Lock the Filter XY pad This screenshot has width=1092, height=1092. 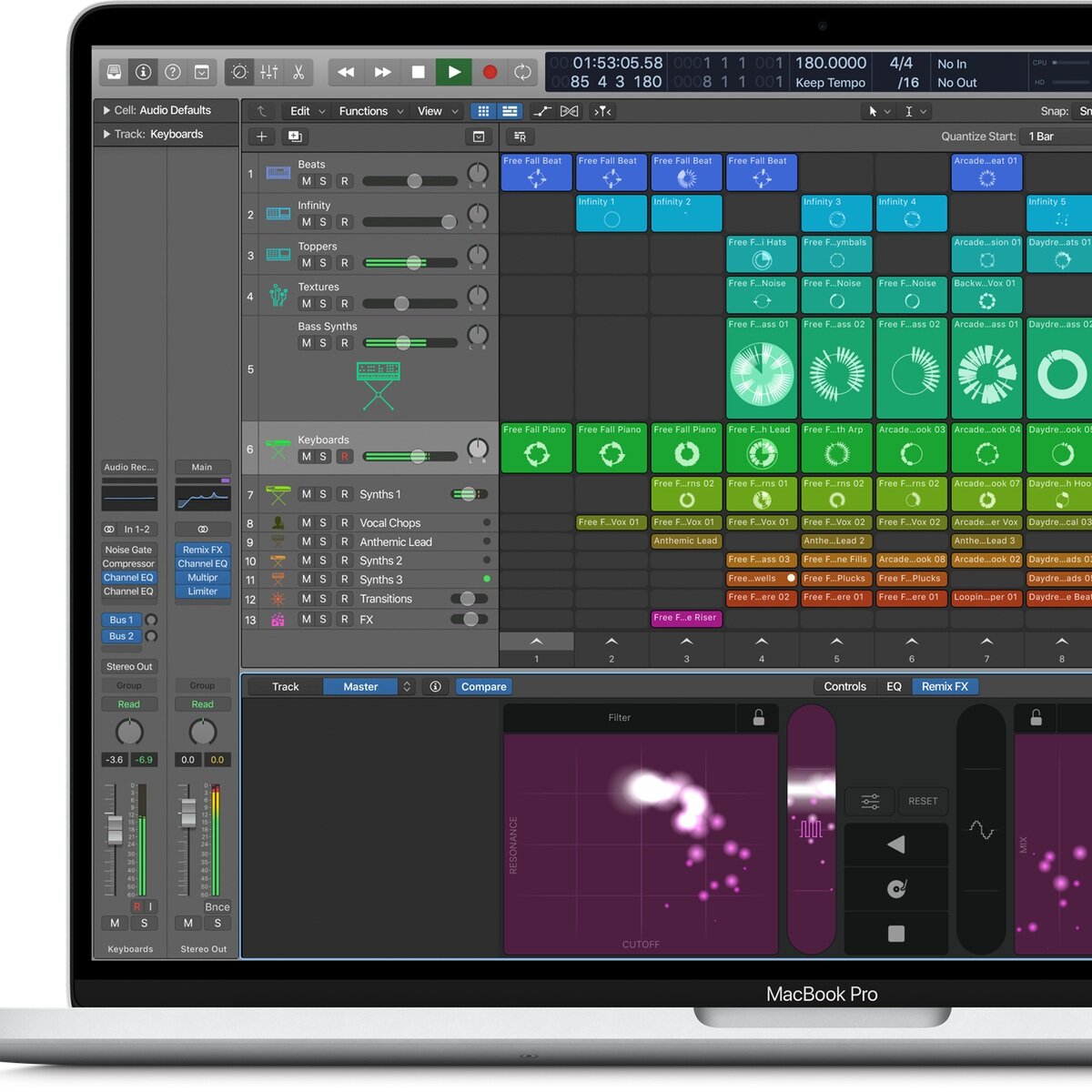click(758, 718)
